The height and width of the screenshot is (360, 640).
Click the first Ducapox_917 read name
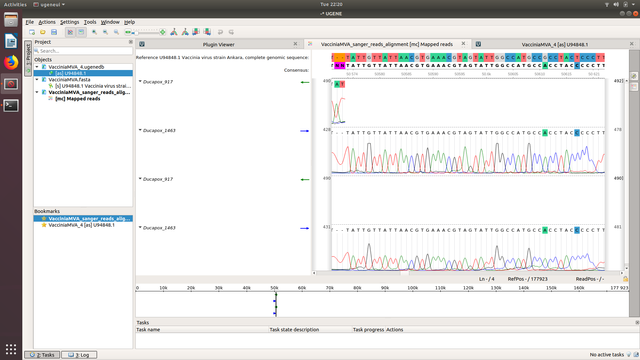[158, 82]
